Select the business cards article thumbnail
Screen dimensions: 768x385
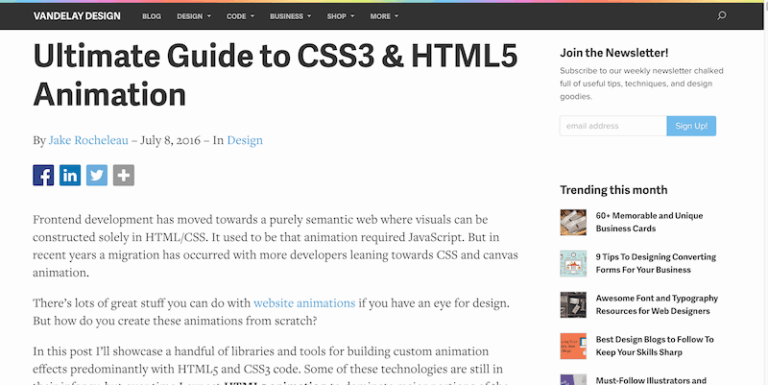[x=573, y=222]
